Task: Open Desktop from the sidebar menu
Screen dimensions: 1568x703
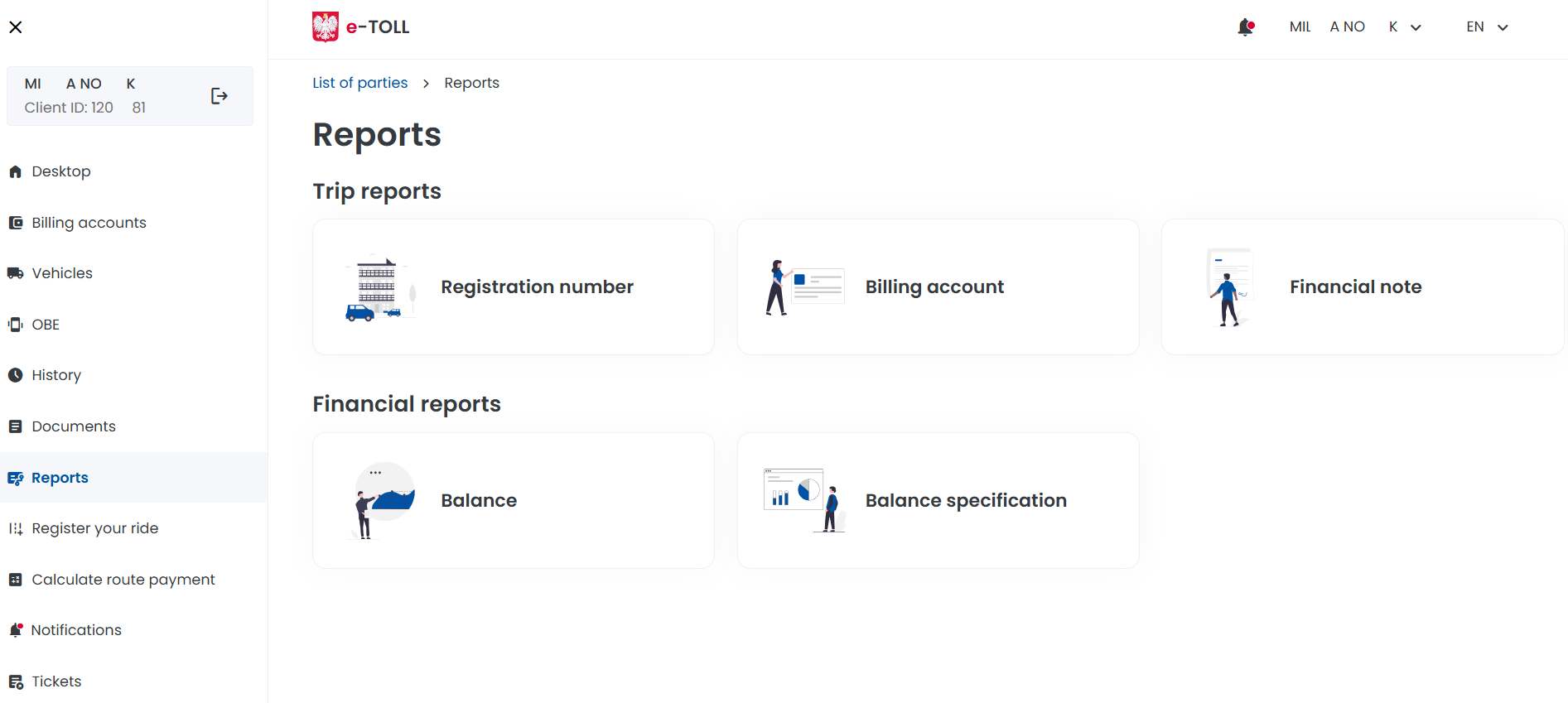Action: tap(61, 171)
